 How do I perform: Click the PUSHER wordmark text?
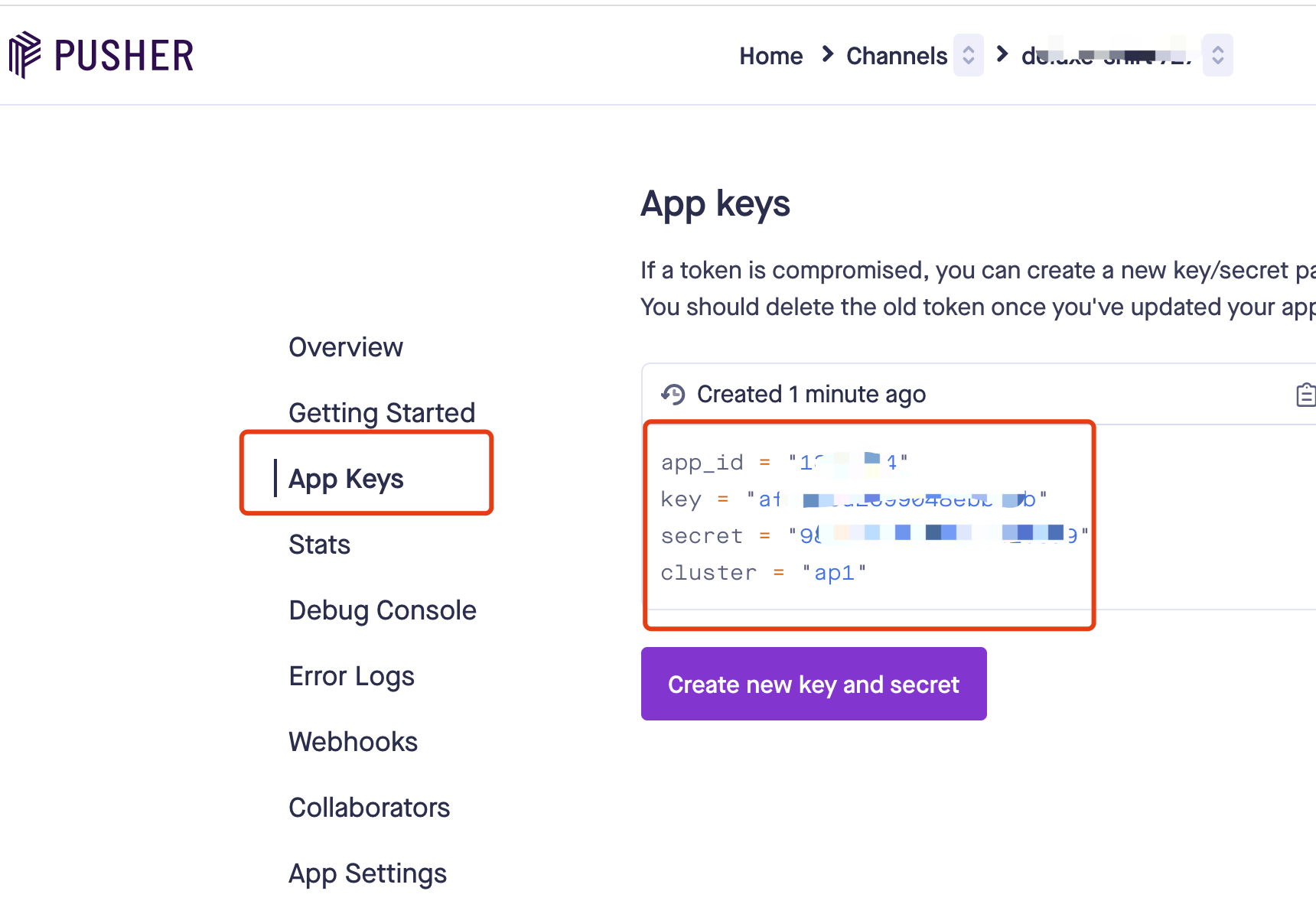pyautogui.click(x=124, y=56)
